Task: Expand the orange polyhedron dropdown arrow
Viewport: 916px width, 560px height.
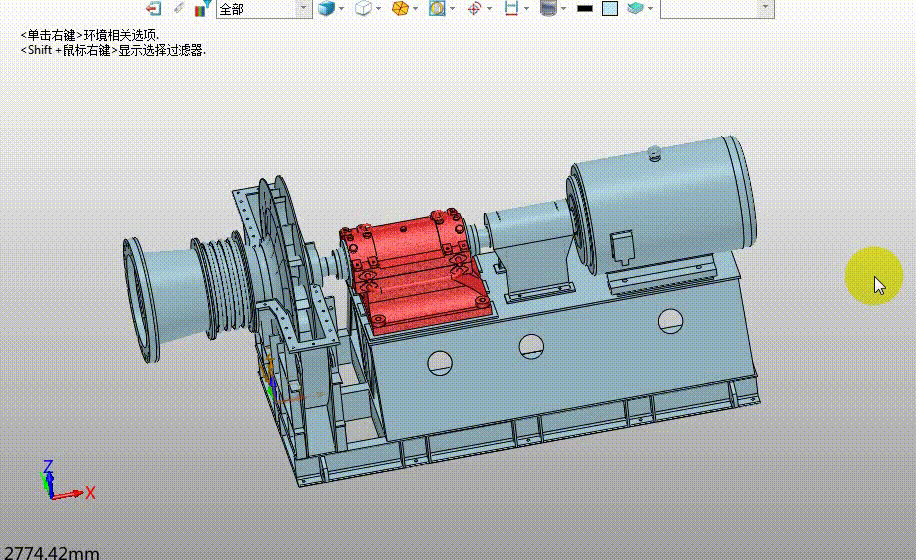Action: (415, 8)
